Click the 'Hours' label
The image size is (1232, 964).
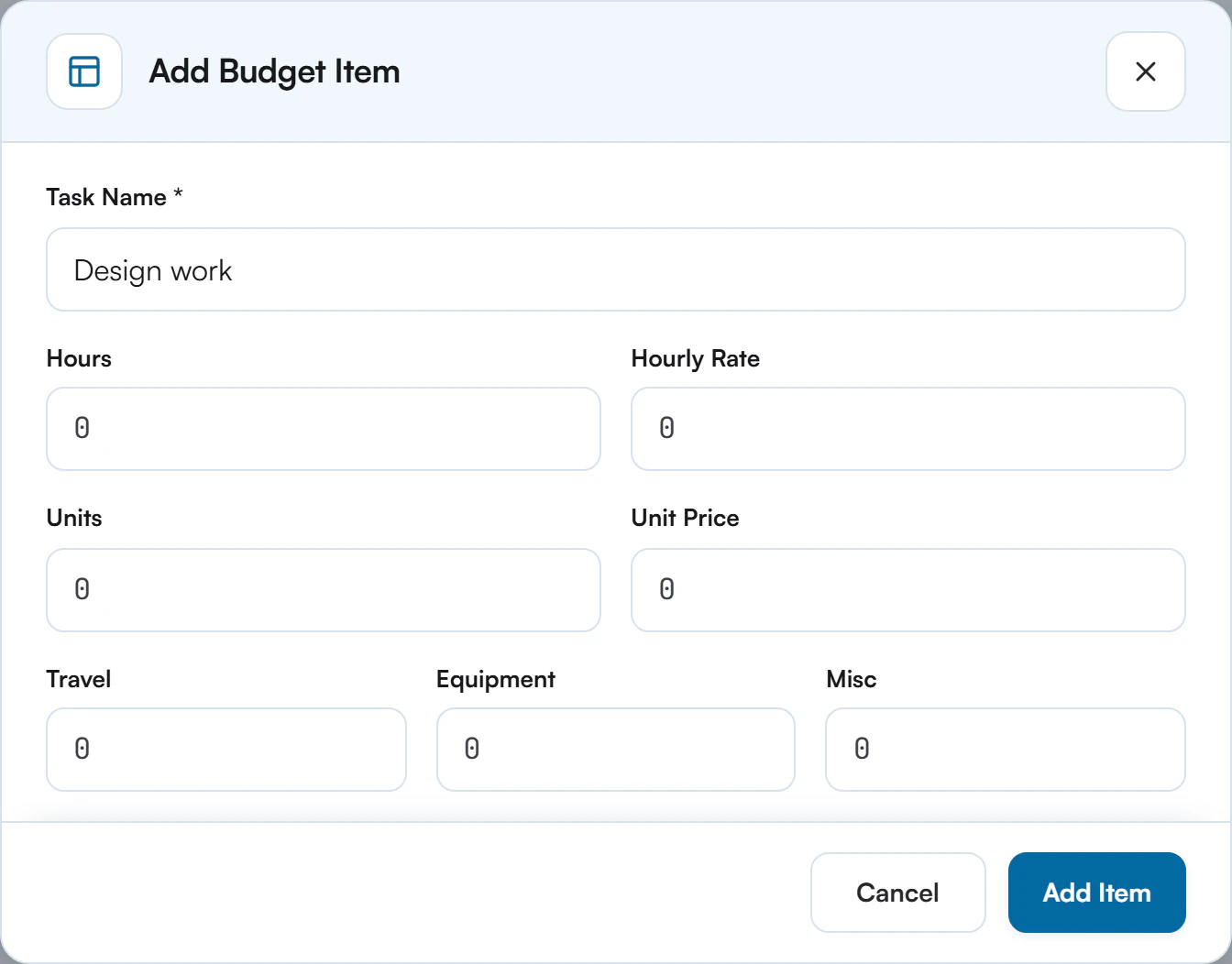pyautogui.click(x=79, y=358)
